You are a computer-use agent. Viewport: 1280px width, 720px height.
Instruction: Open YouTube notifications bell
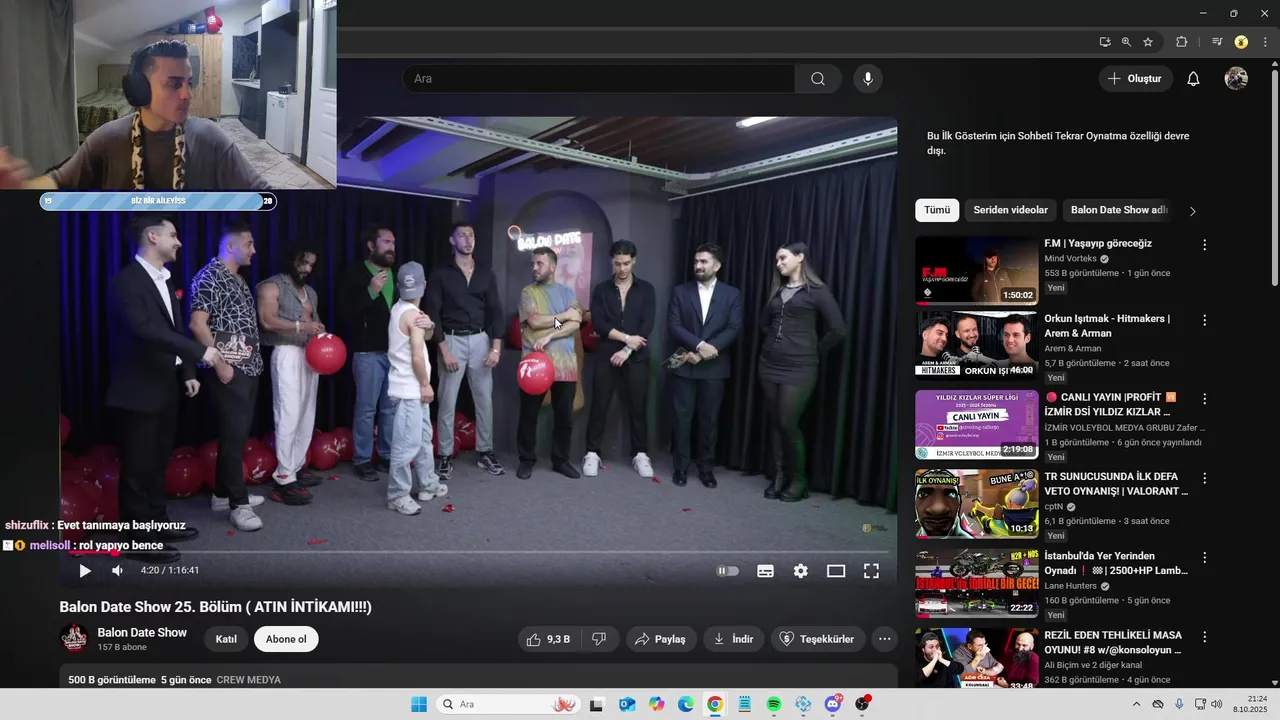click(1193, 79)
